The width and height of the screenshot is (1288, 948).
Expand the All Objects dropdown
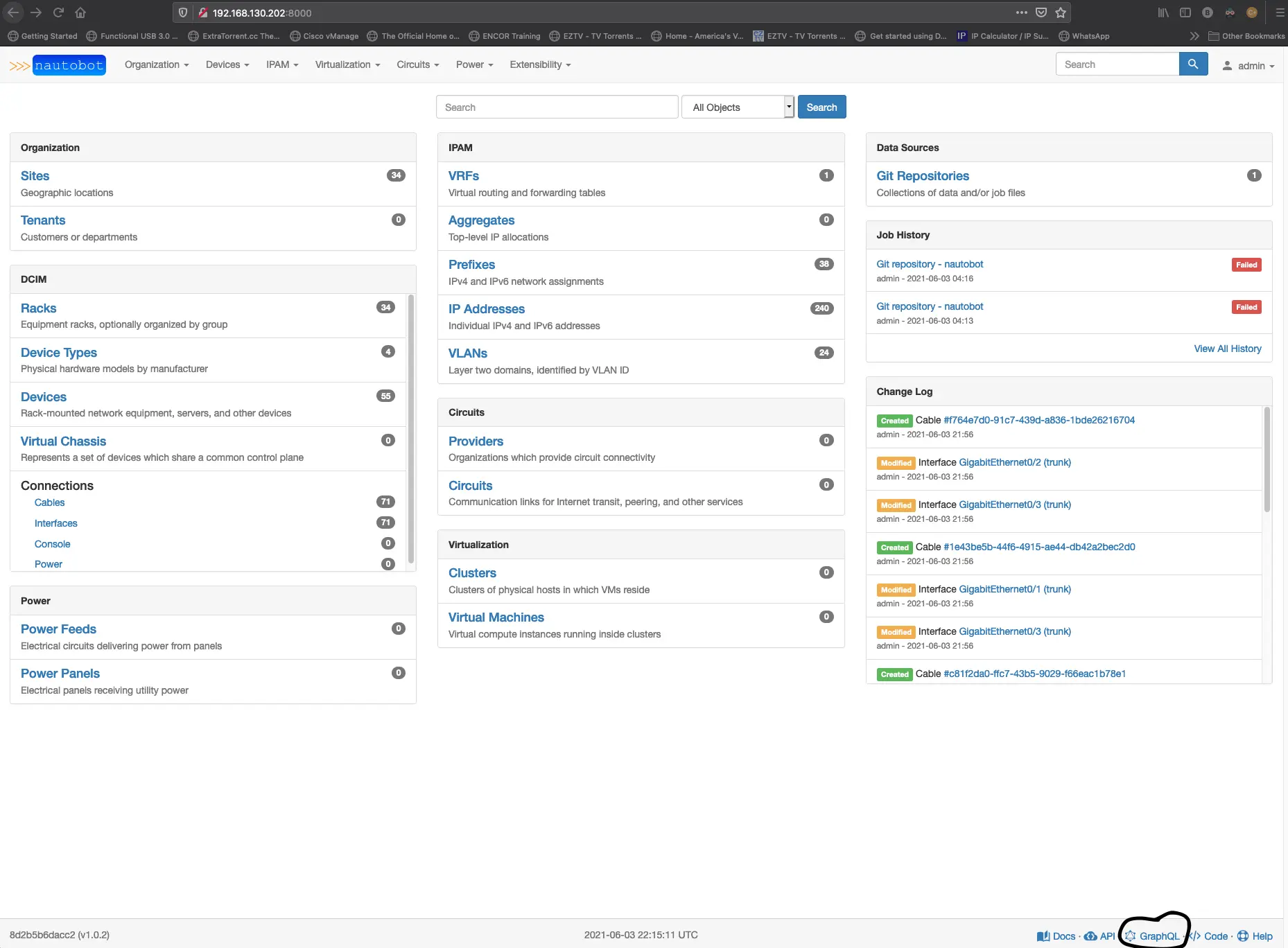[738, 107]
